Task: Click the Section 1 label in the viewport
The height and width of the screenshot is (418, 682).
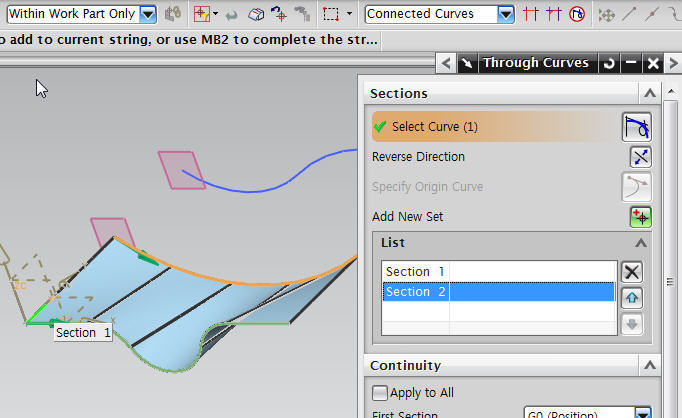Action: (x=83, y=333)
